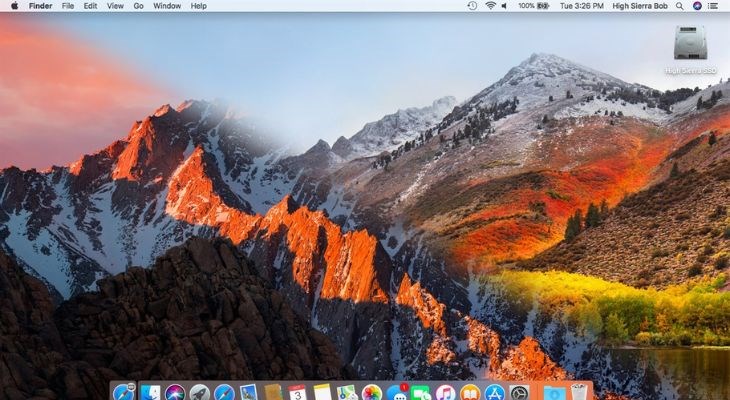Open Mail stamp icon in Dock
Viewport: 730px width, 400px height.
tap(249, 392)
